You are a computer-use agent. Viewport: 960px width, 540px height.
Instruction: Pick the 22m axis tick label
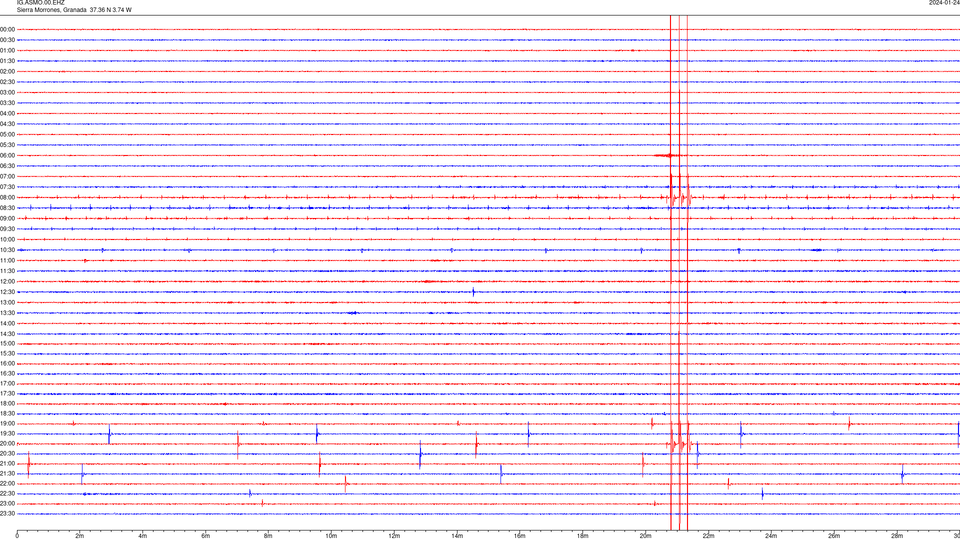click(708, 536)
